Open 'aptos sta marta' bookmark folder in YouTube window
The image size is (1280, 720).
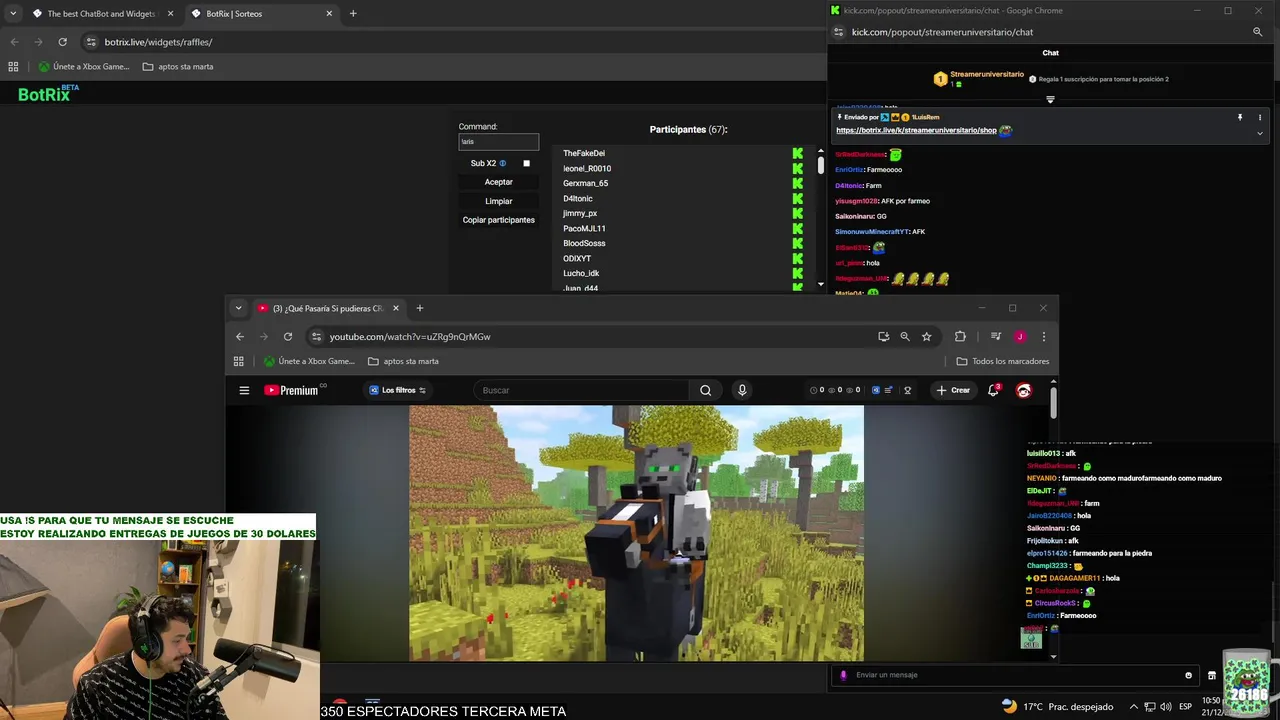point(403,361)
